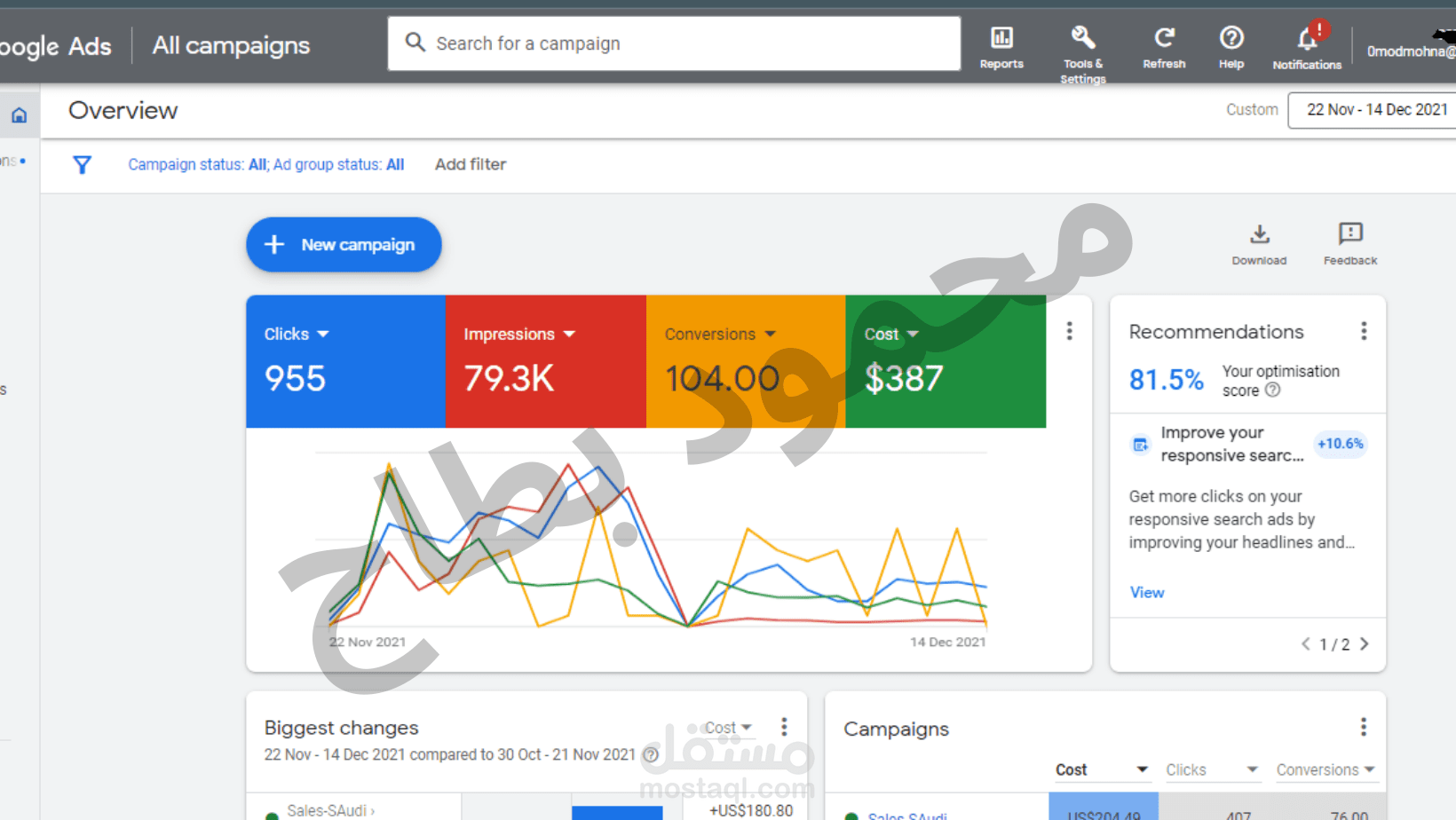This screenshot has width=1456, height=820.
Task: Click Google Ads logo
Action: pos(55,46)
